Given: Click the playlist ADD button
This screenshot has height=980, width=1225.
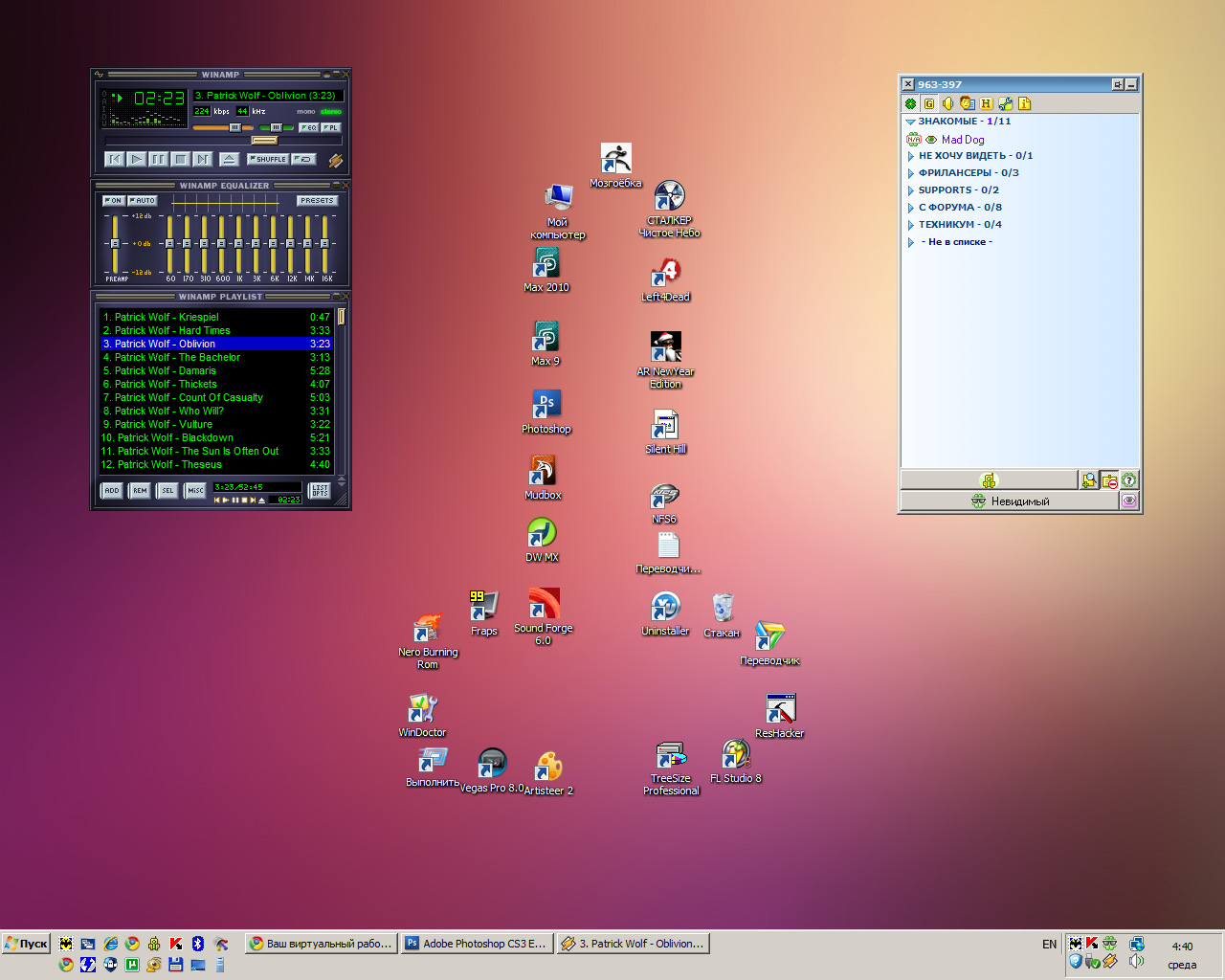Looking at the screenshot, I should click(112, 491).
